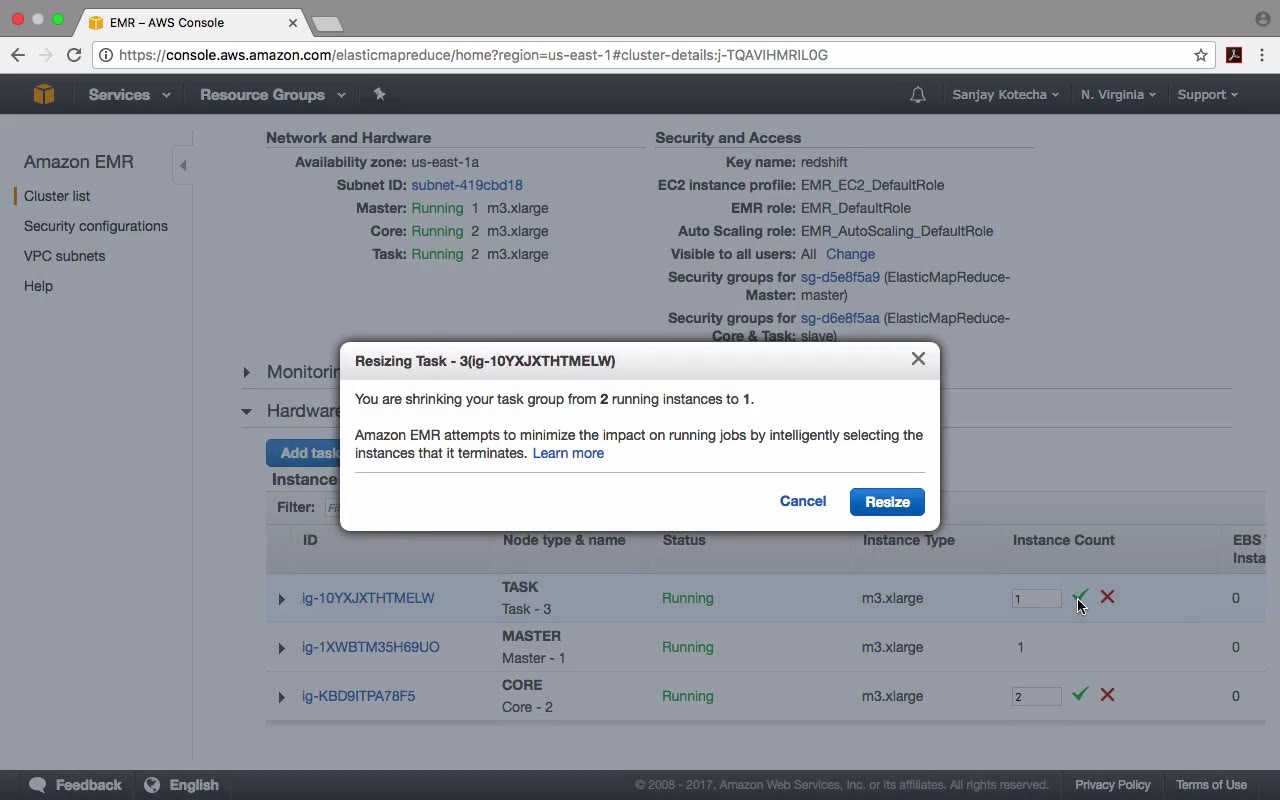Open the Services dropdown menu
This screenshot has height=800, width=1280.
[x=129, y=95]
